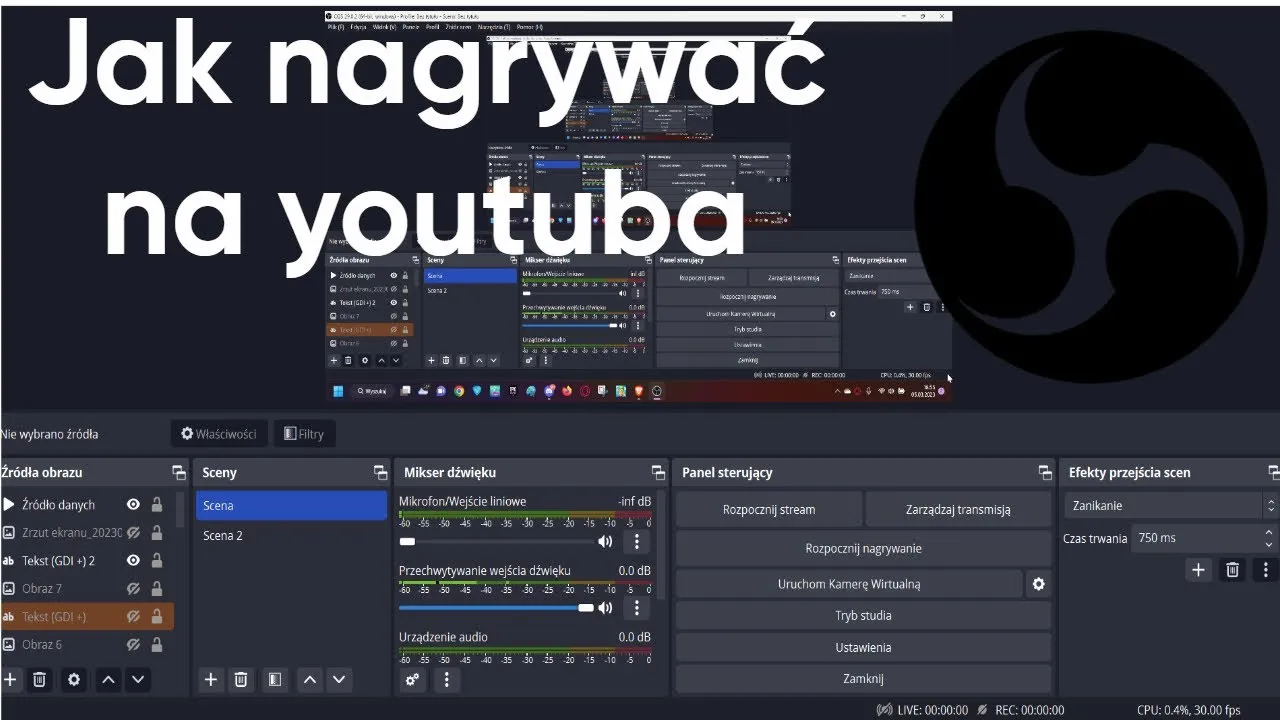Show the Obraz 7 source
Image resolution: width=1280 pixels, height=720 pixels.
click(133, 589)
